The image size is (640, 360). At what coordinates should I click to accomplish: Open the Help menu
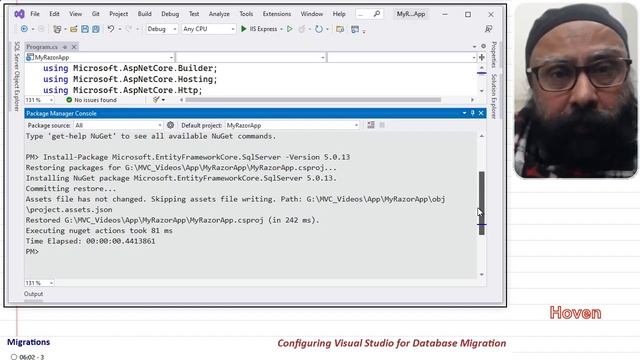(339, 14)
